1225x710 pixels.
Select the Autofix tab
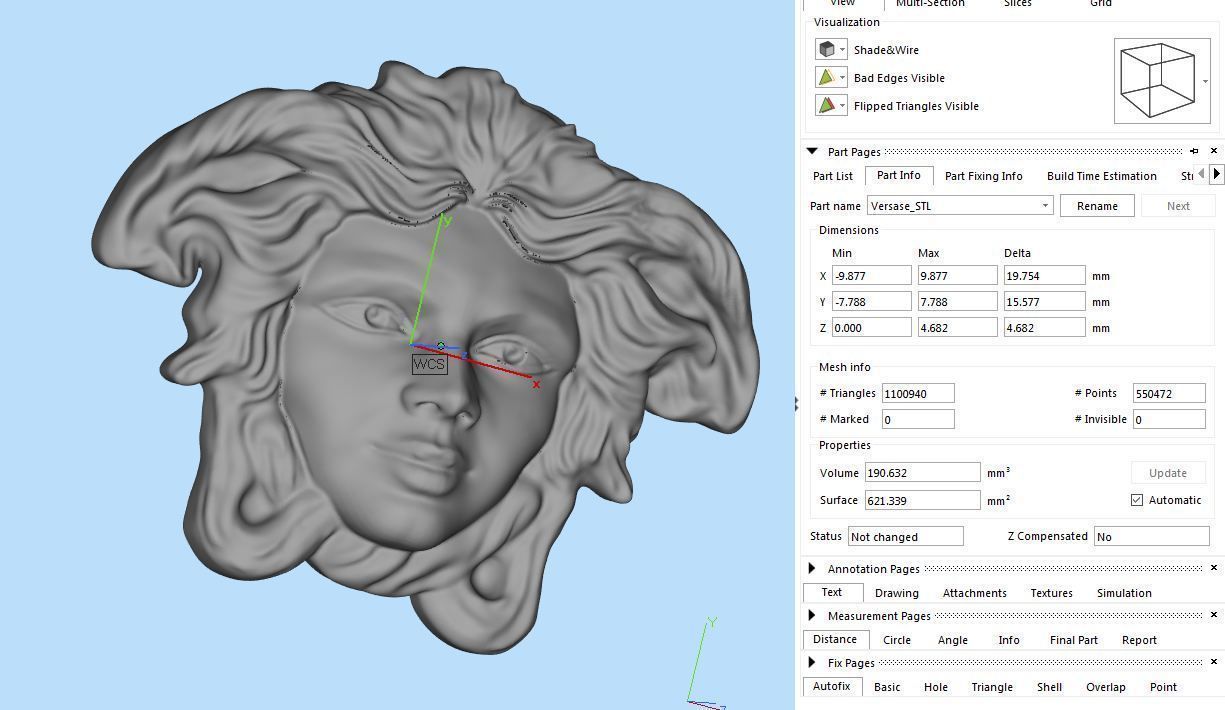click(x=831, y=686)
